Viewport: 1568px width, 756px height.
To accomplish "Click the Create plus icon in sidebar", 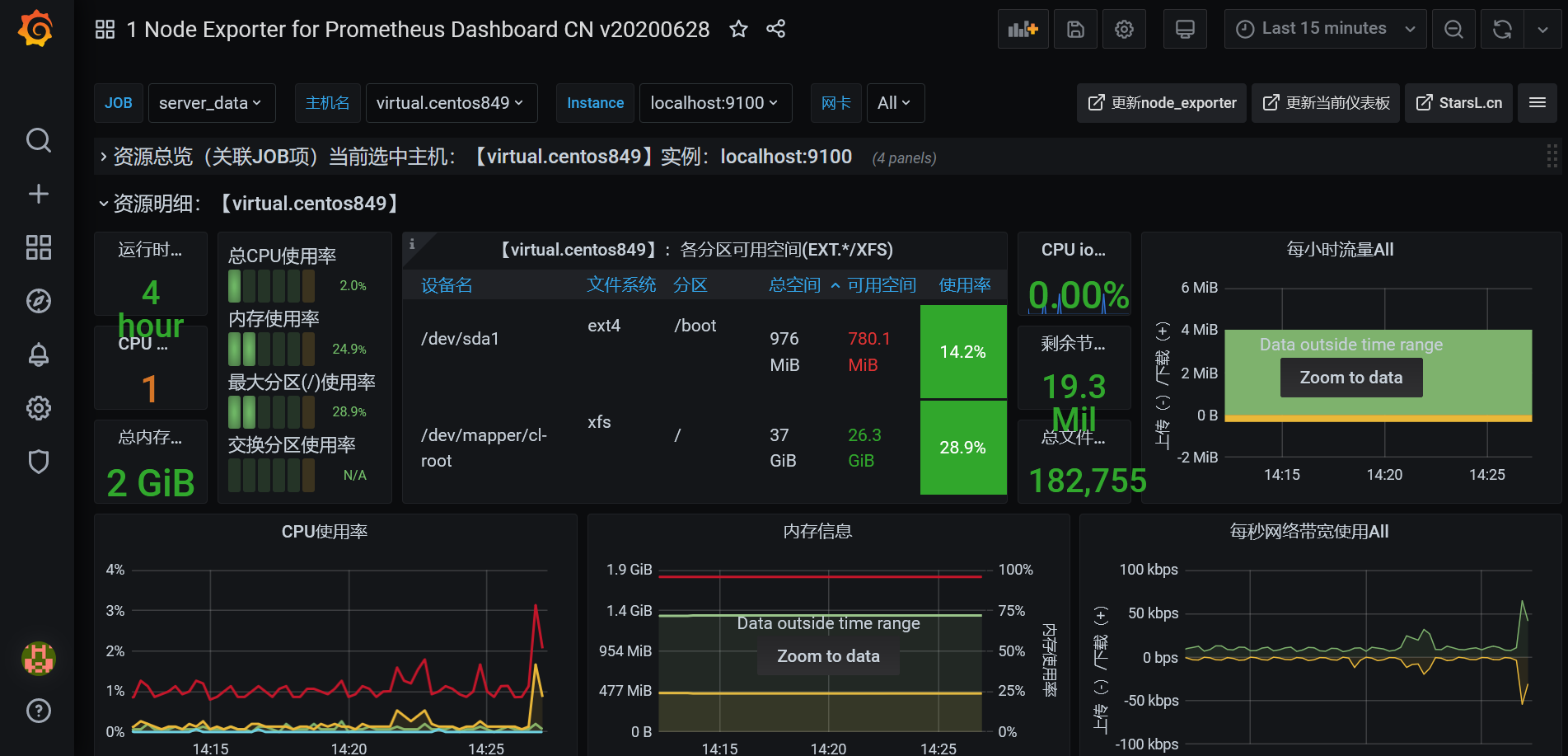I will click(x=38, y=194).
